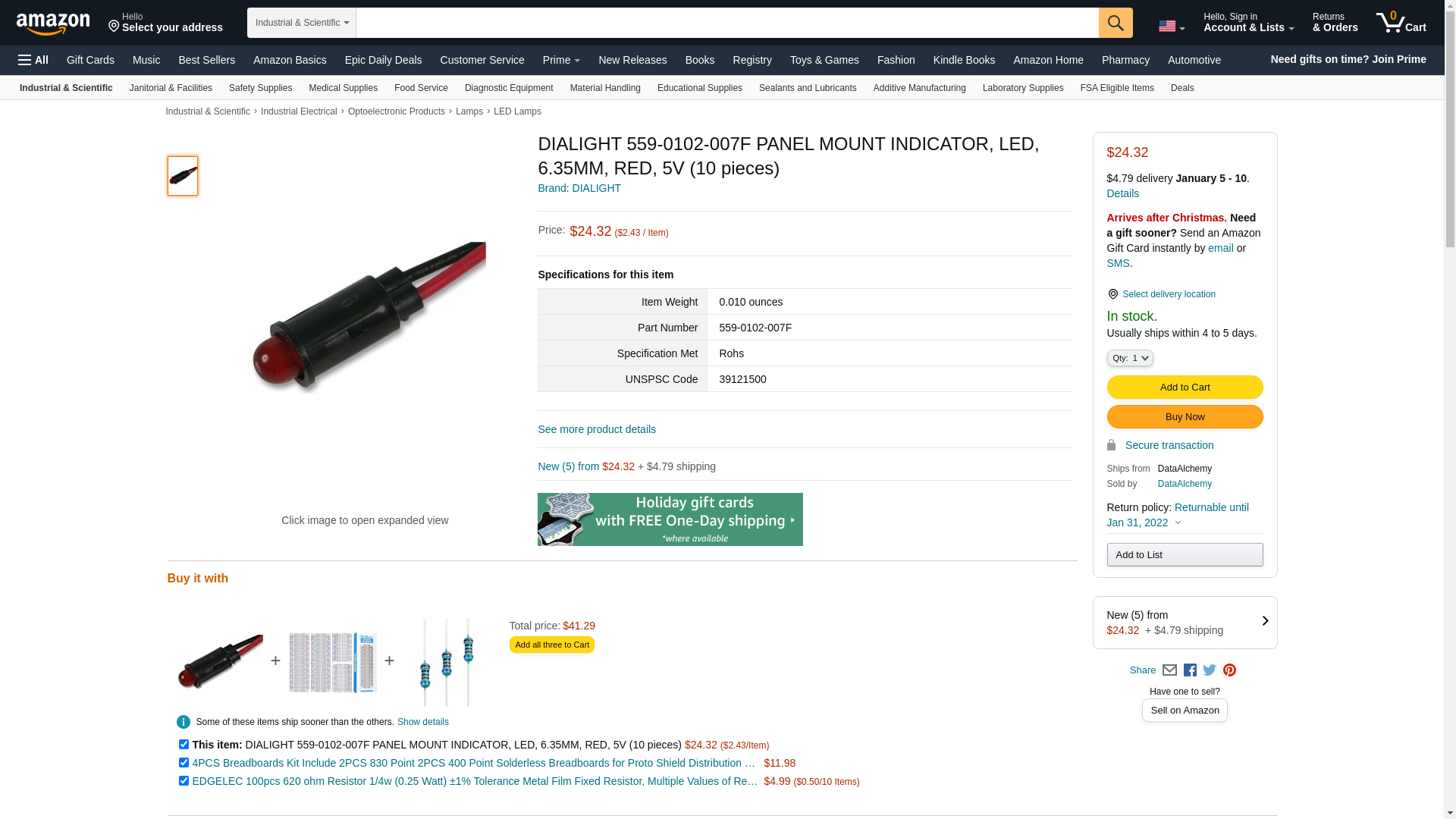Click the magnifying glass search button

(1116, 23)
